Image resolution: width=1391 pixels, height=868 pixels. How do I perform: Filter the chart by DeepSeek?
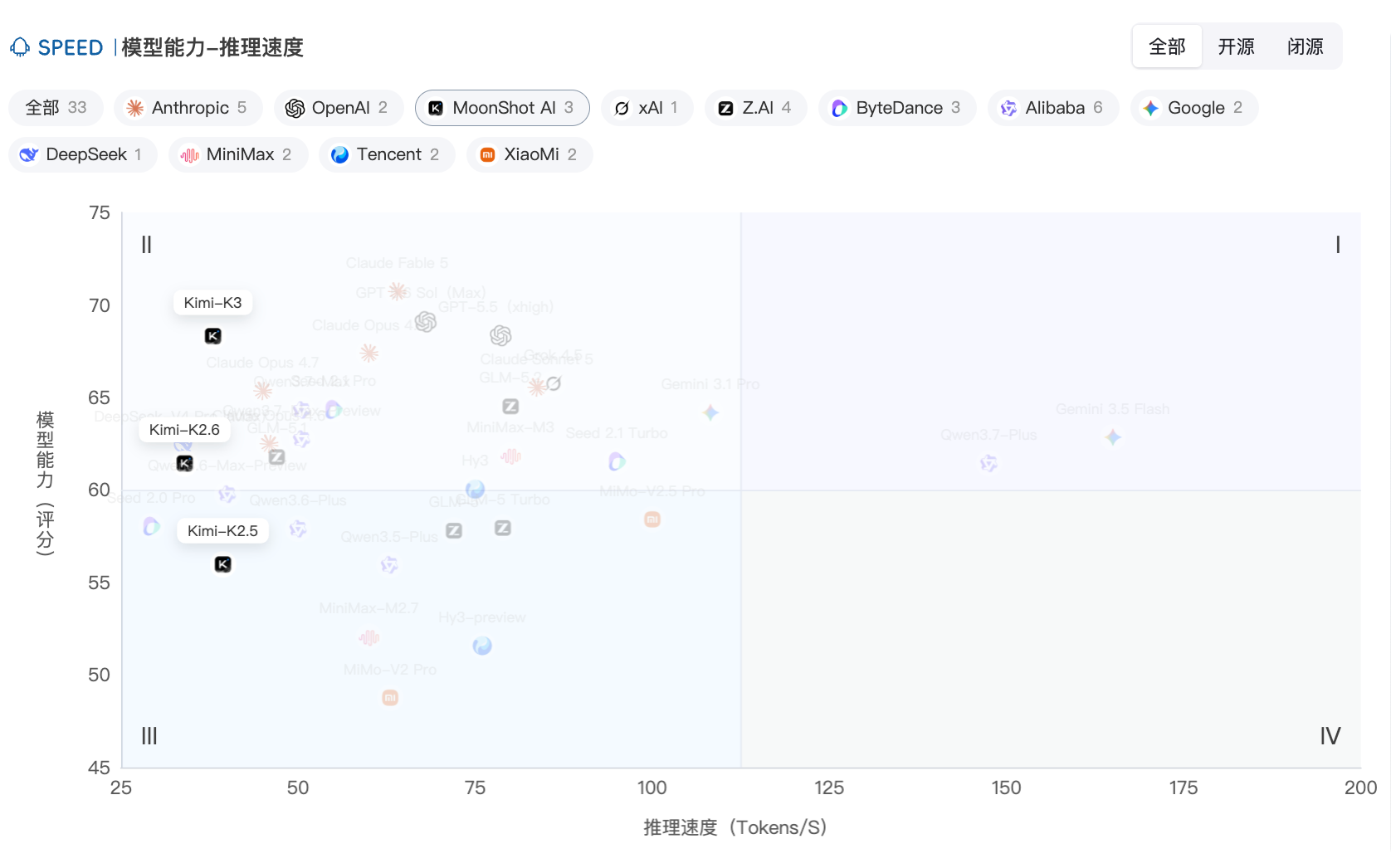[x=82, y=154]
